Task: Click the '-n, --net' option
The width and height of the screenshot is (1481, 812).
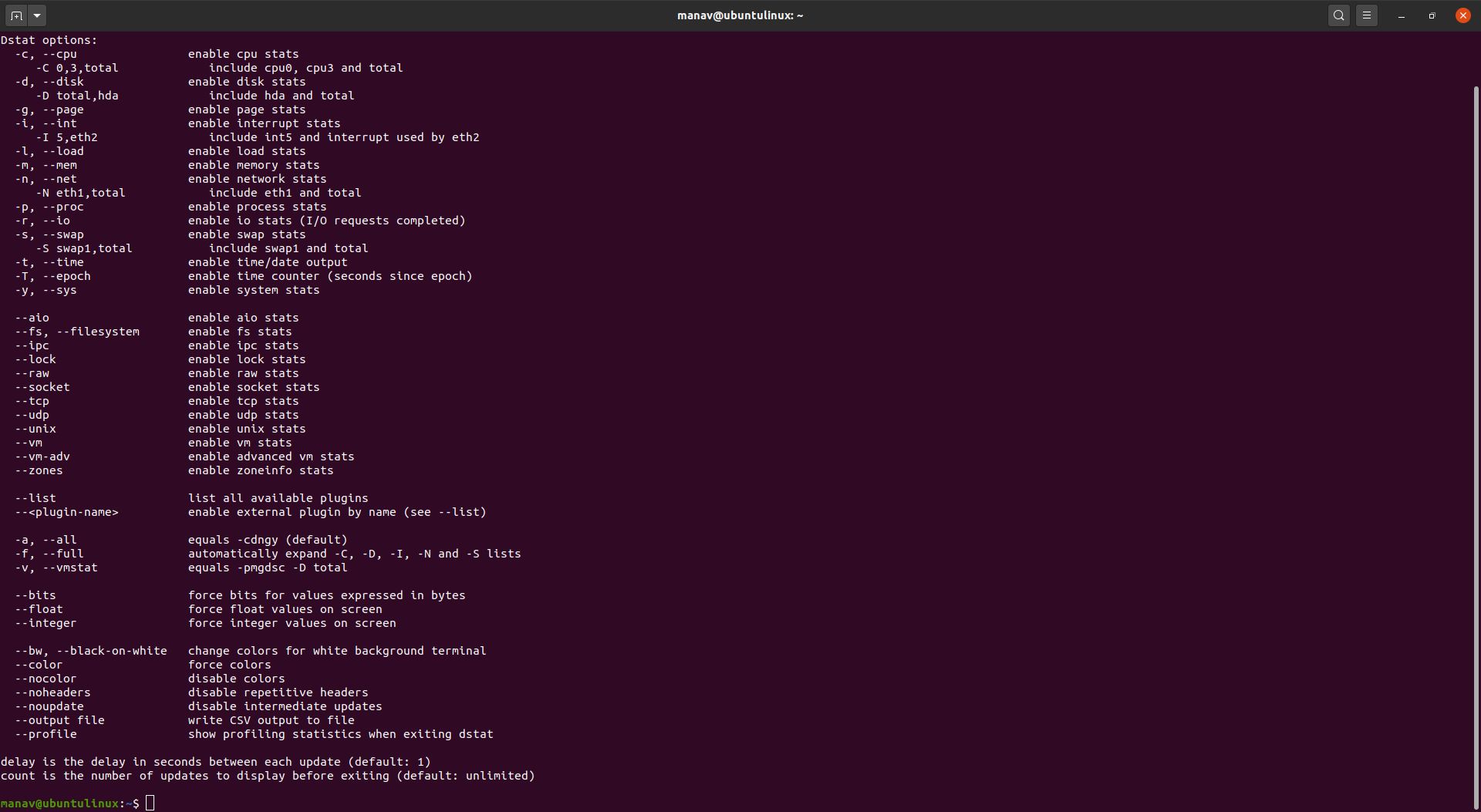Action: click(46, 179)
